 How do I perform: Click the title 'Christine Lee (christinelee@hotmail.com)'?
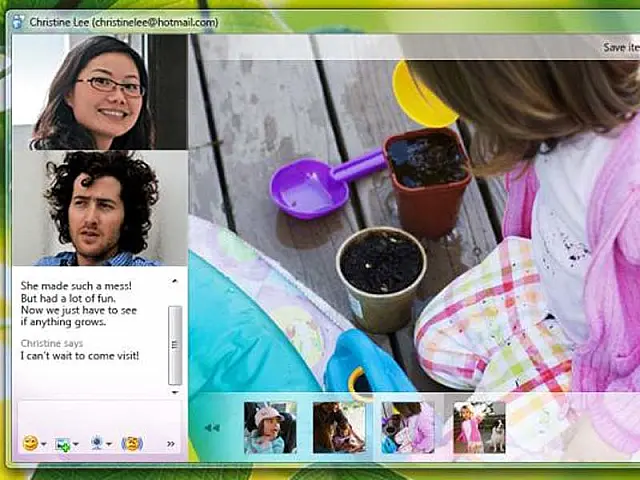pyautogui.click(x=124, y=22)
